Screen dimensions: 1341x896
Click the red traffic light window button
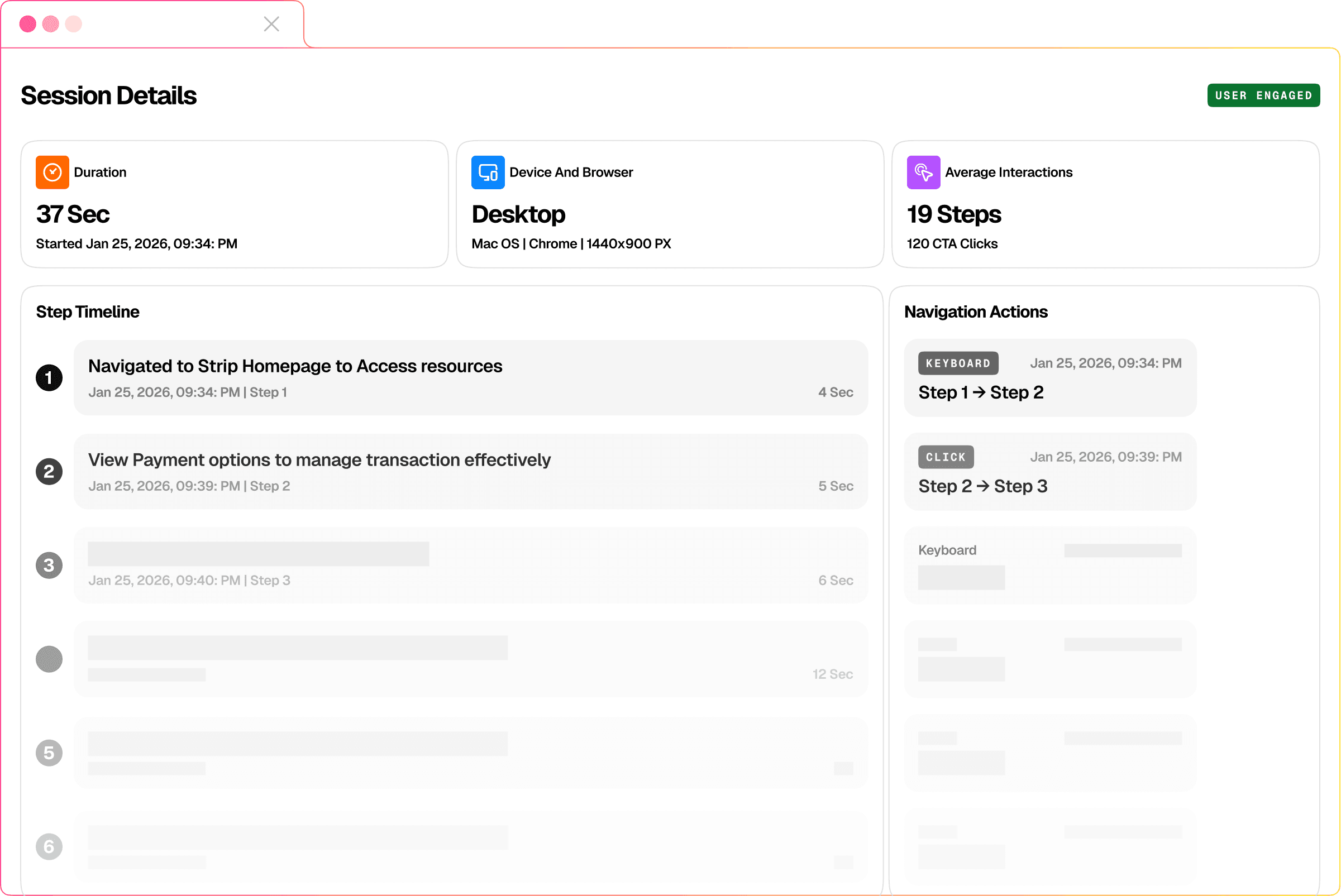pyautogui.click(x=27, y=24)
